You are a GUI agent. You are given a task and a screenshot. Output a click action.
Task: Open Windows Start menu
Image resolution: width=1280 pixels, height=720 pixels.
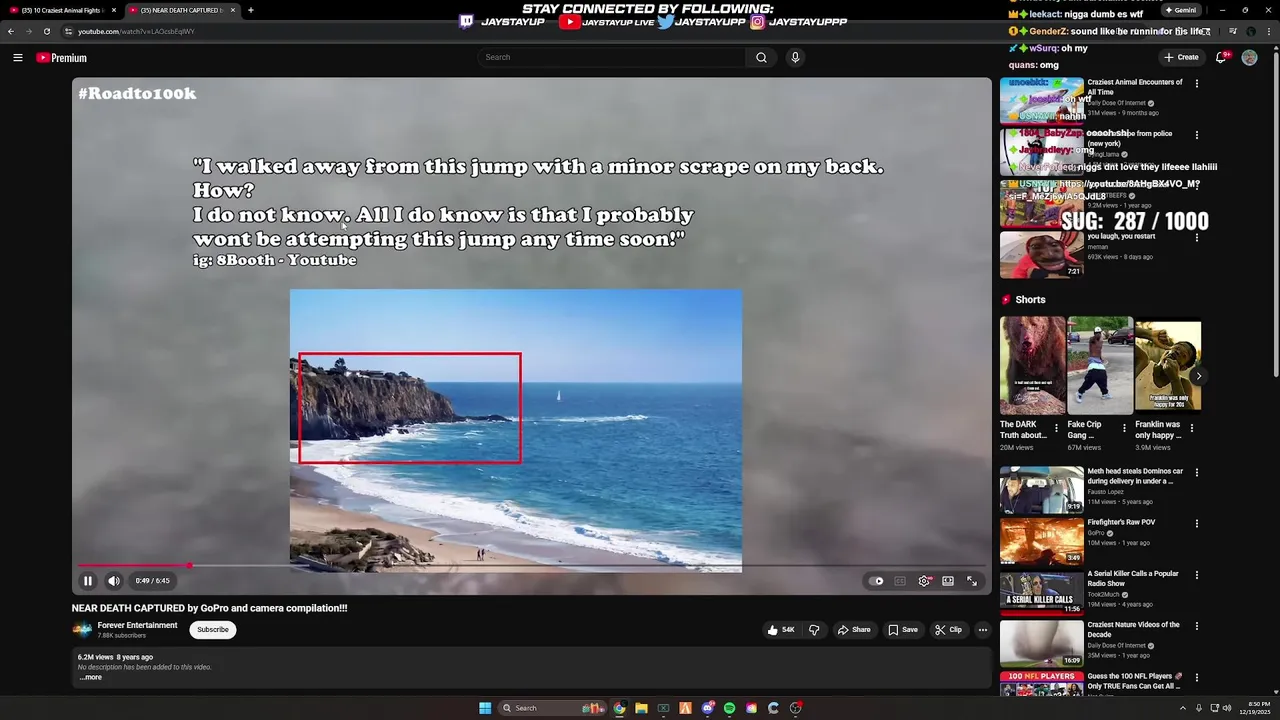(485, 708)
